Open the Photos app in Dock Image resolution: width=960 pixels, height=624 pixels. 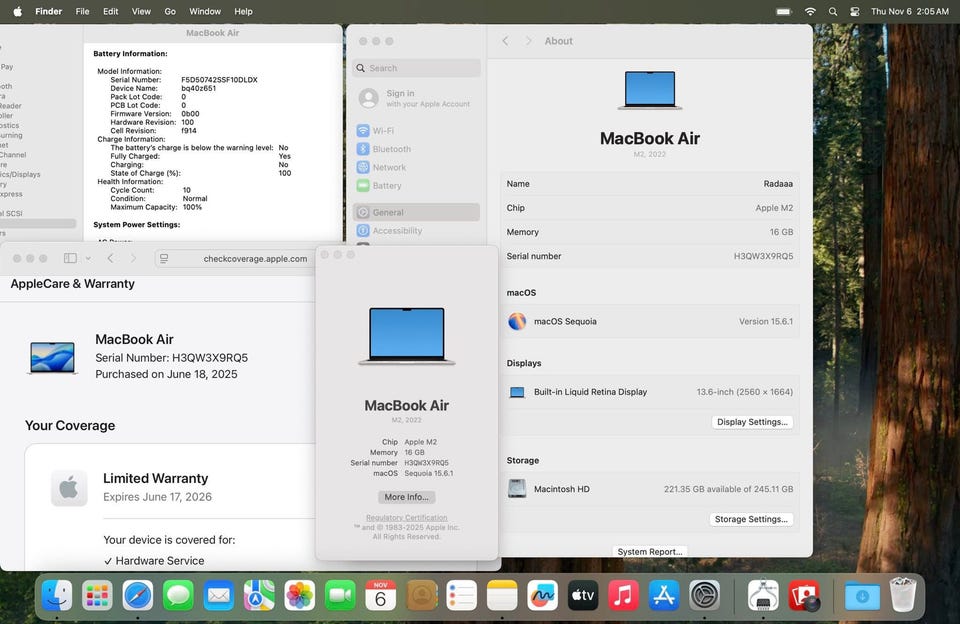300,596
